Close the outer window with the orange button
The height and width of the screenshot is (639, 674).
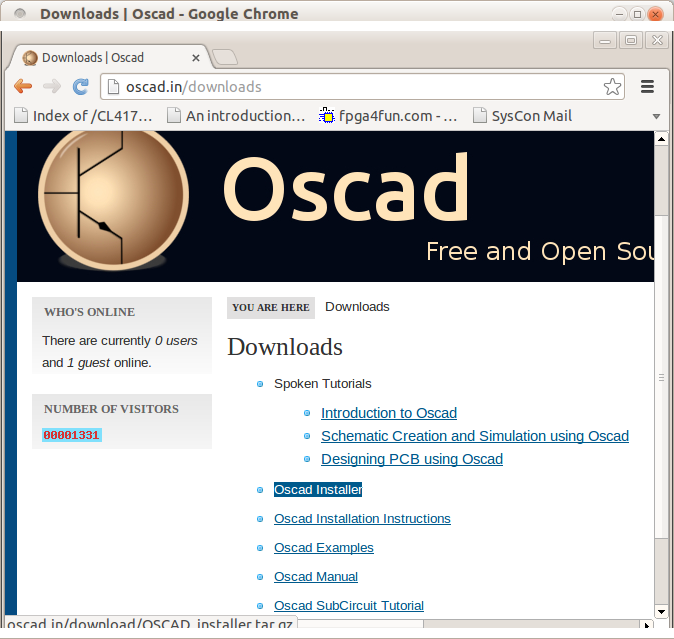(x=655, y=14)
